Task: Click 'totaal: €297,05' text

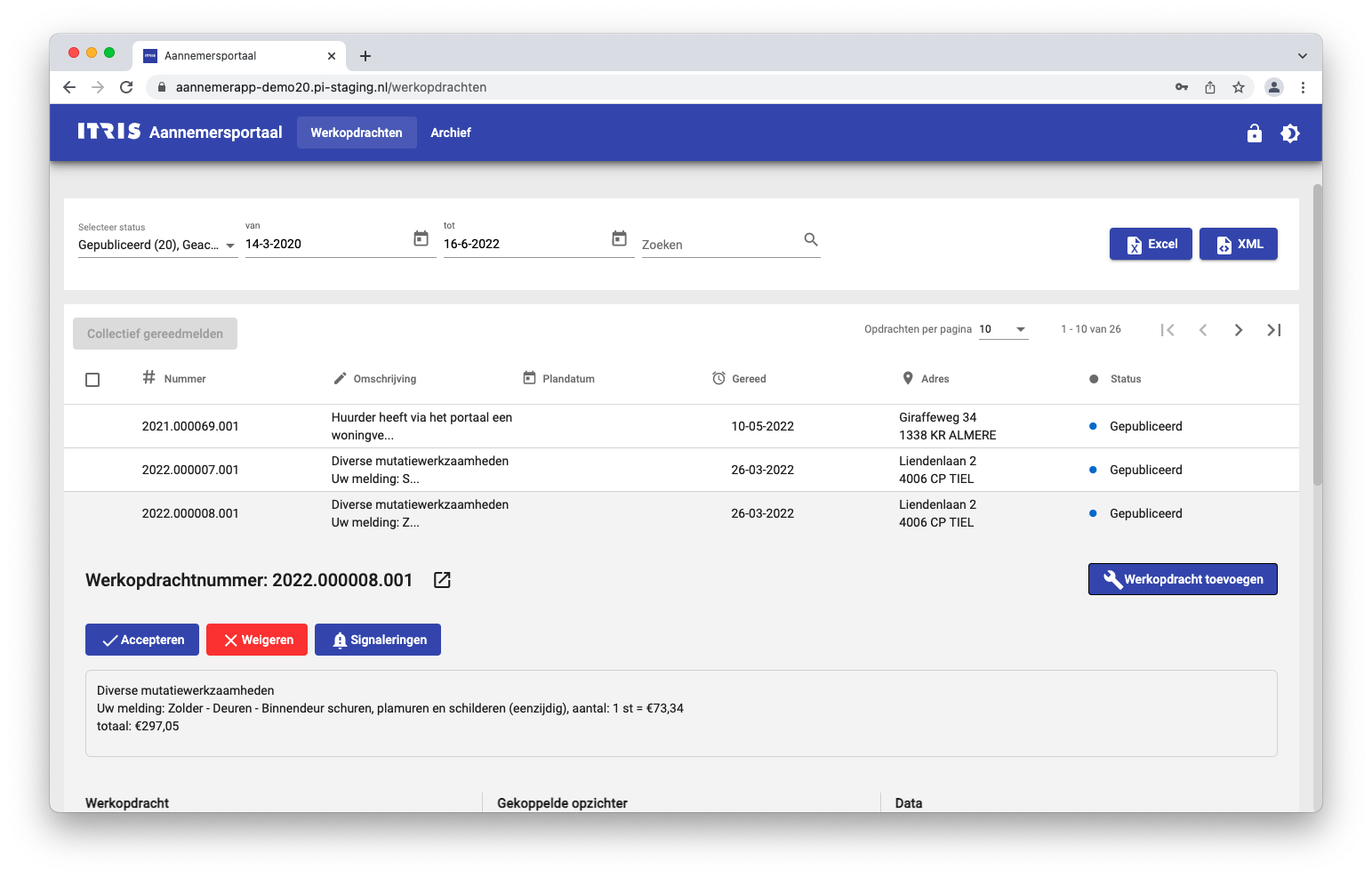Action: [138, 726]
